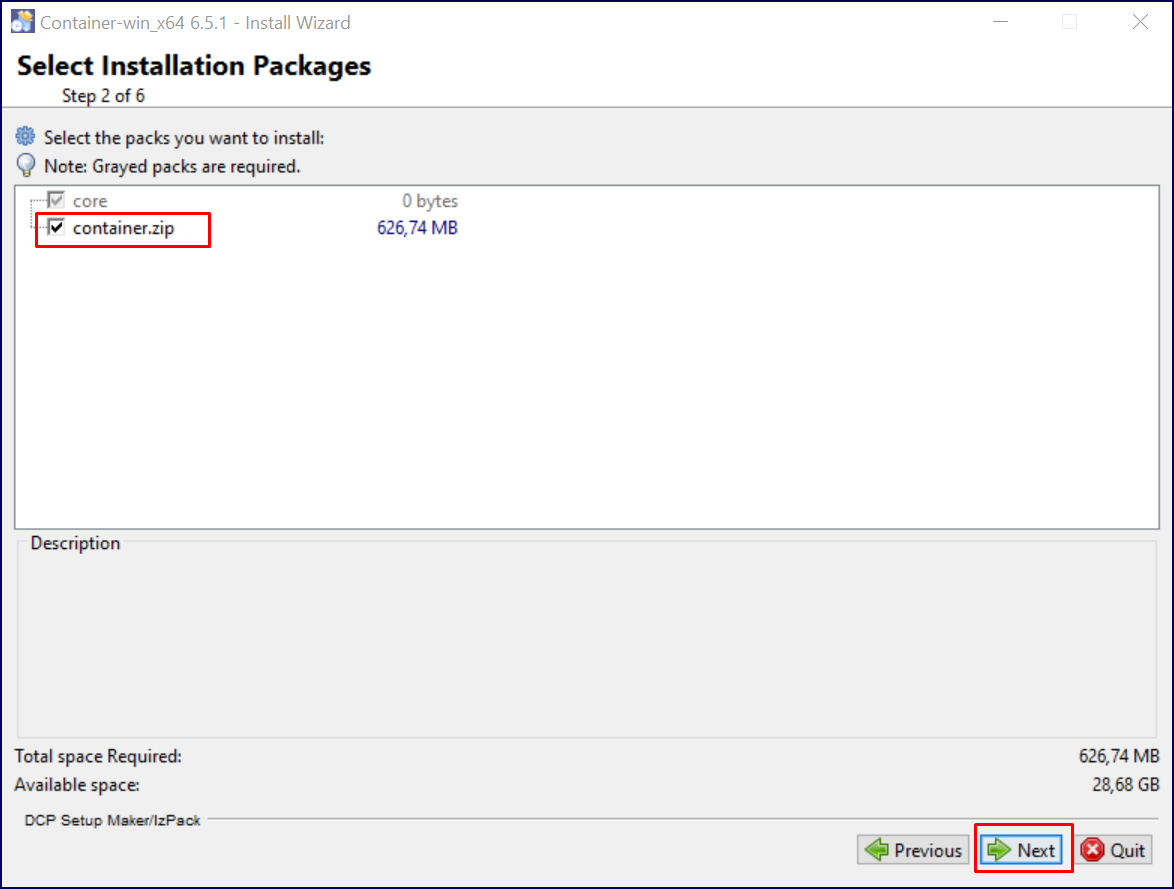
Task: Exit the installer with Quit
Action: point(1114,850)
